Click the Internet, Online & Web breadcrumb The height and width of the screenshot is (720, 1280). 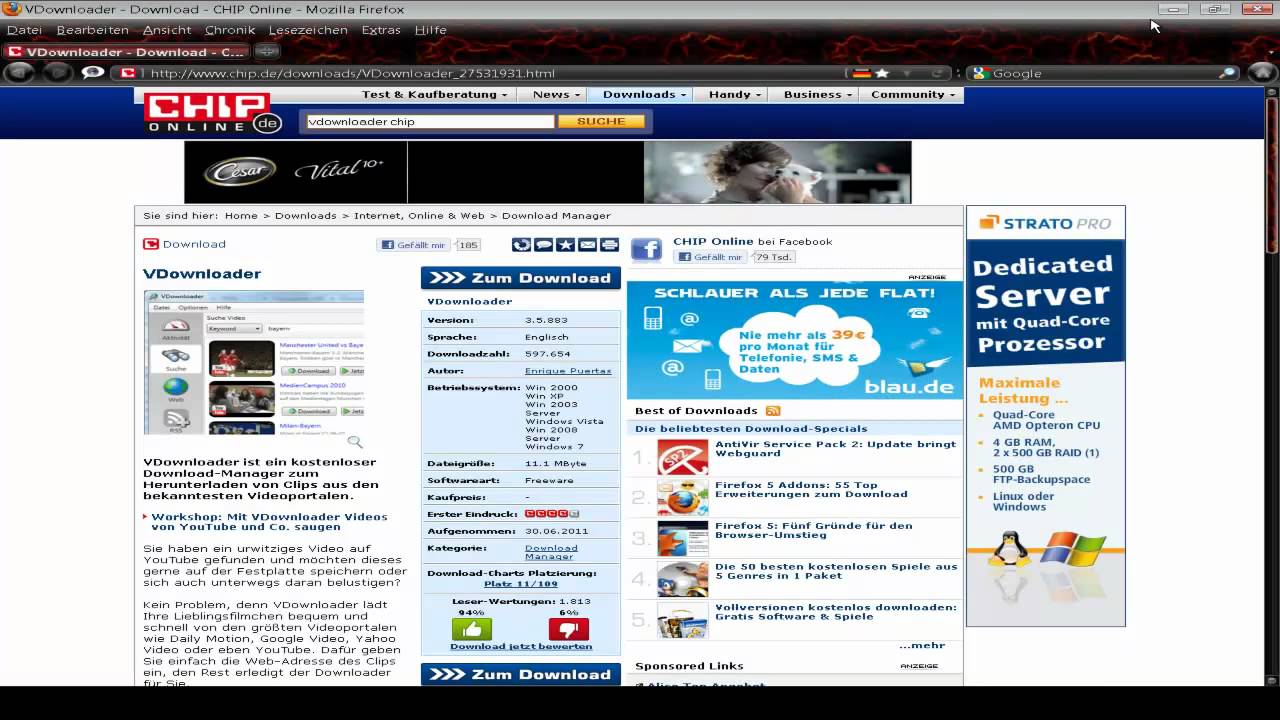419,216
